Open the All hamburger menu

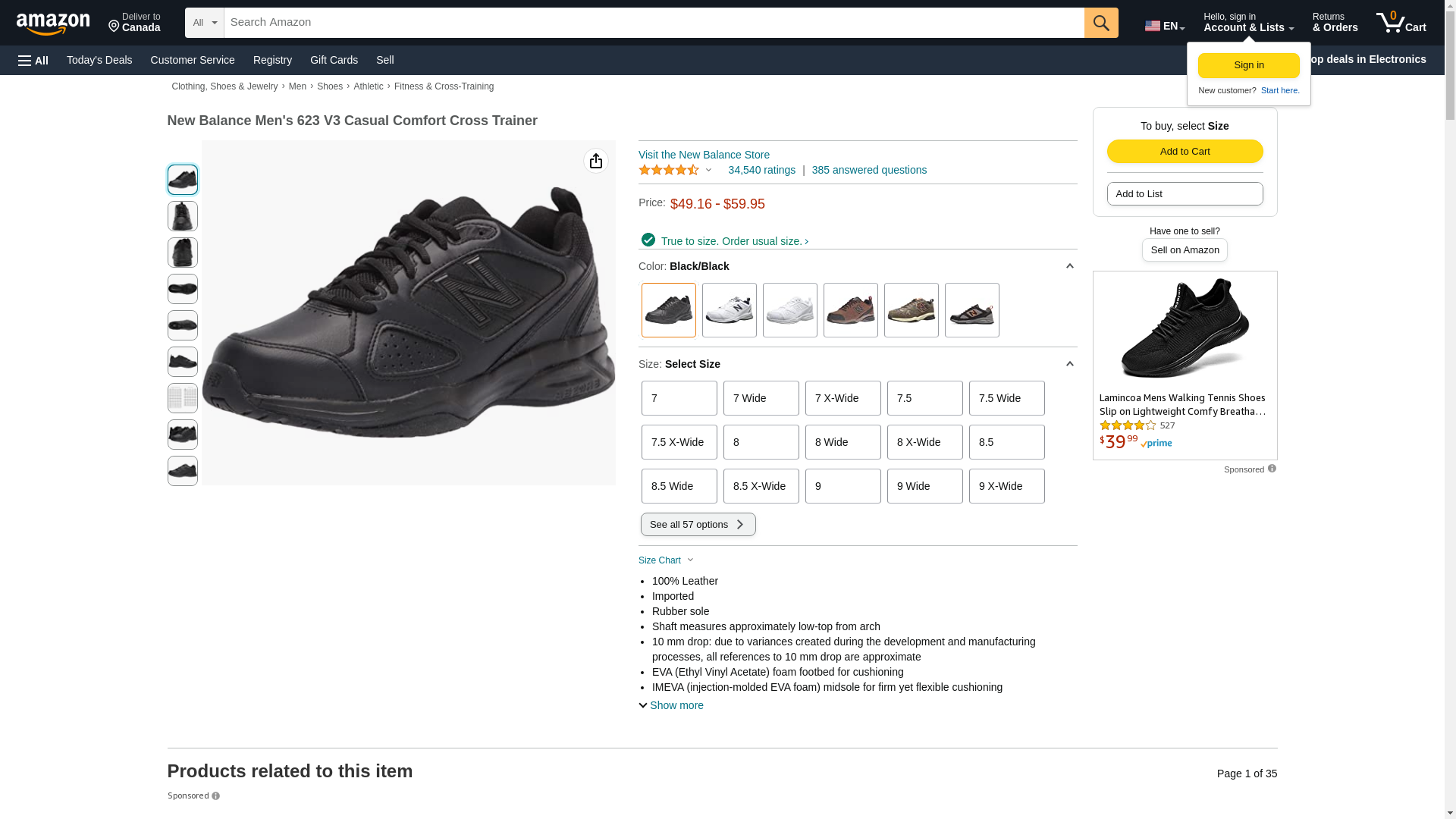tap(33, 60)
